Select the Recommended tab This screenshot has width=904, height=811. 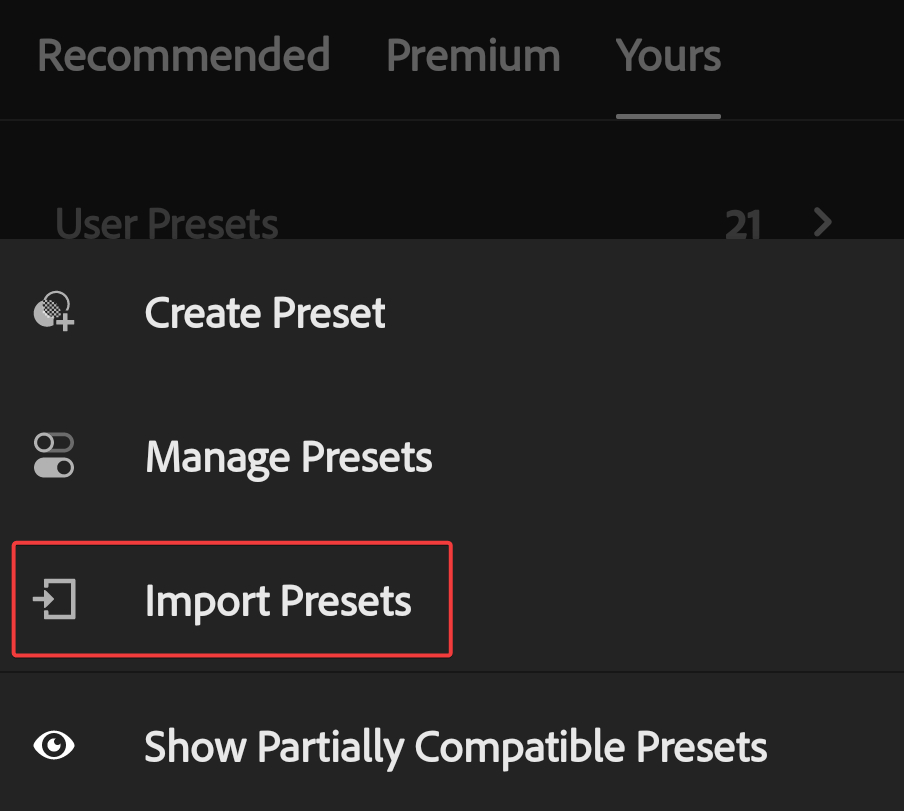[183, 56]
